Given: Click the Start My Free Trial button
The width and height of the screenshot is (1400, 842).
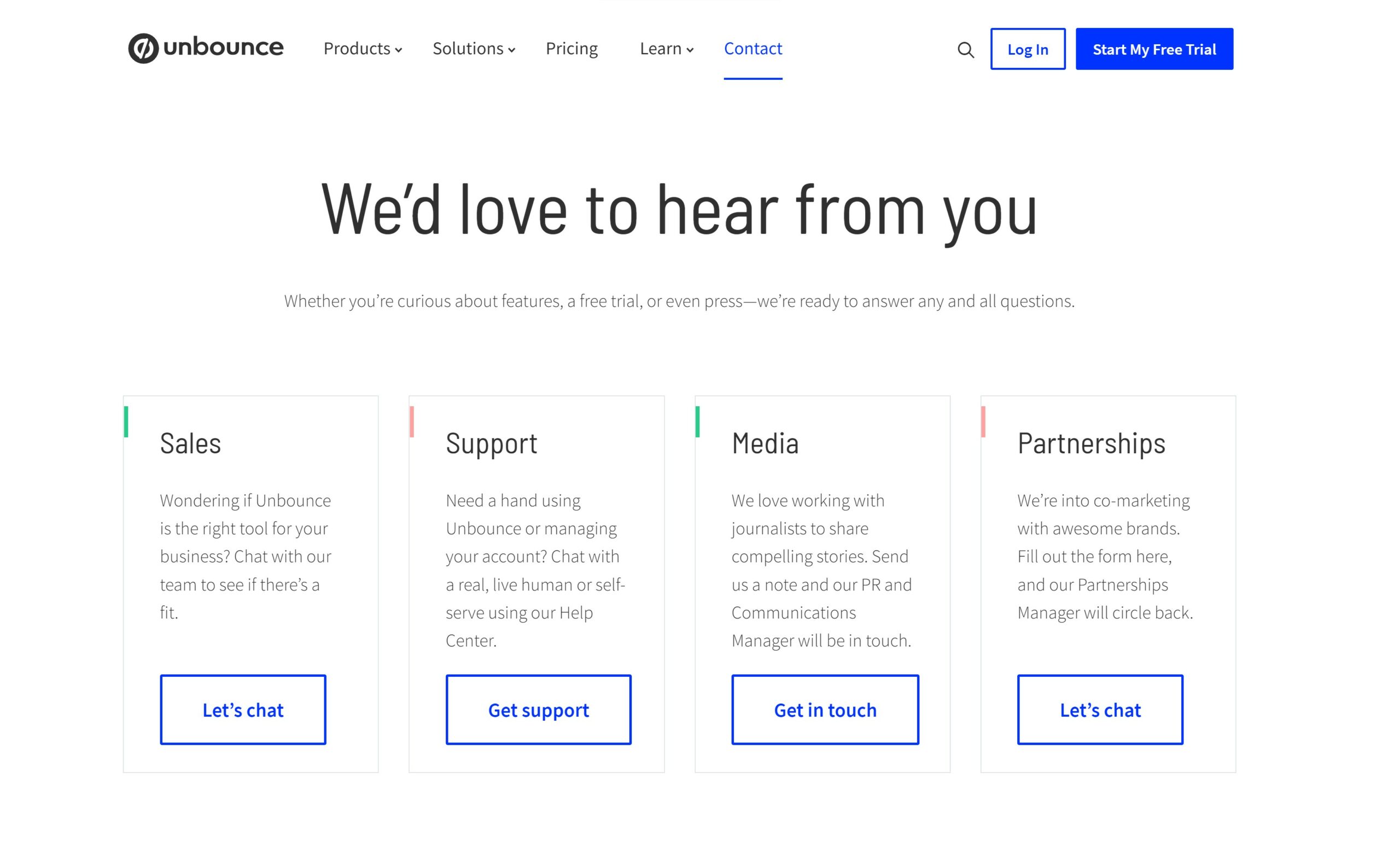Looking at the screenshot, I should point(1153,48).
